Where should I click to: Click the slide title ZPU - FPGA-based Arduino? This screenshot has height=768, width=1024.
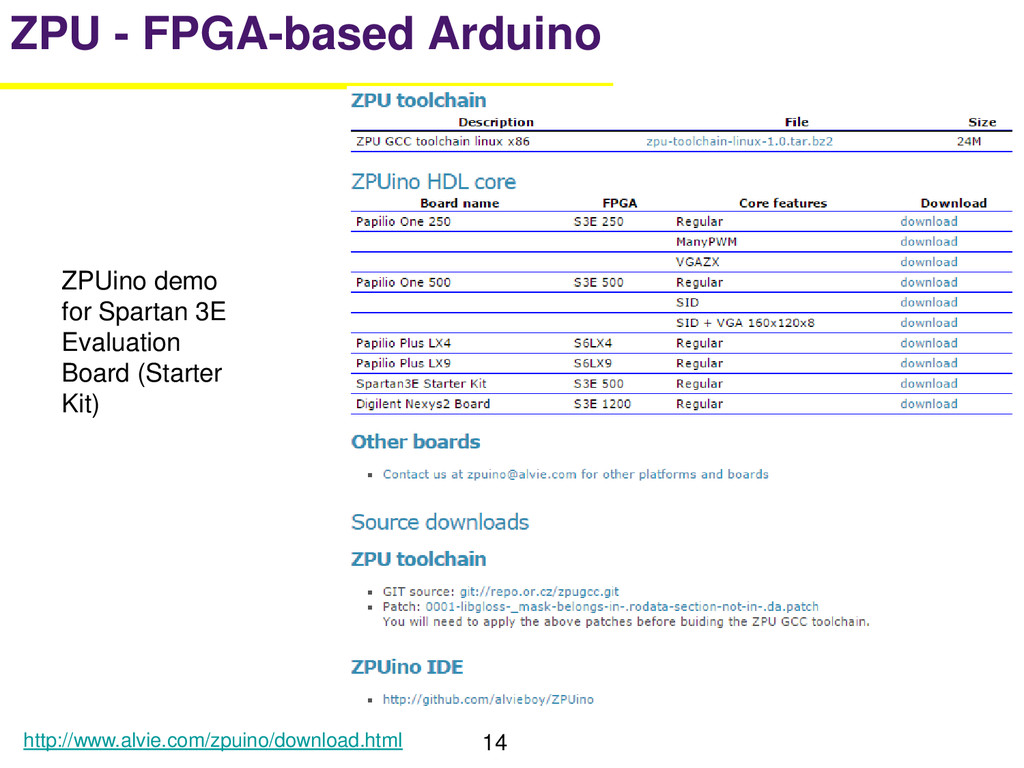pos(305,33)
